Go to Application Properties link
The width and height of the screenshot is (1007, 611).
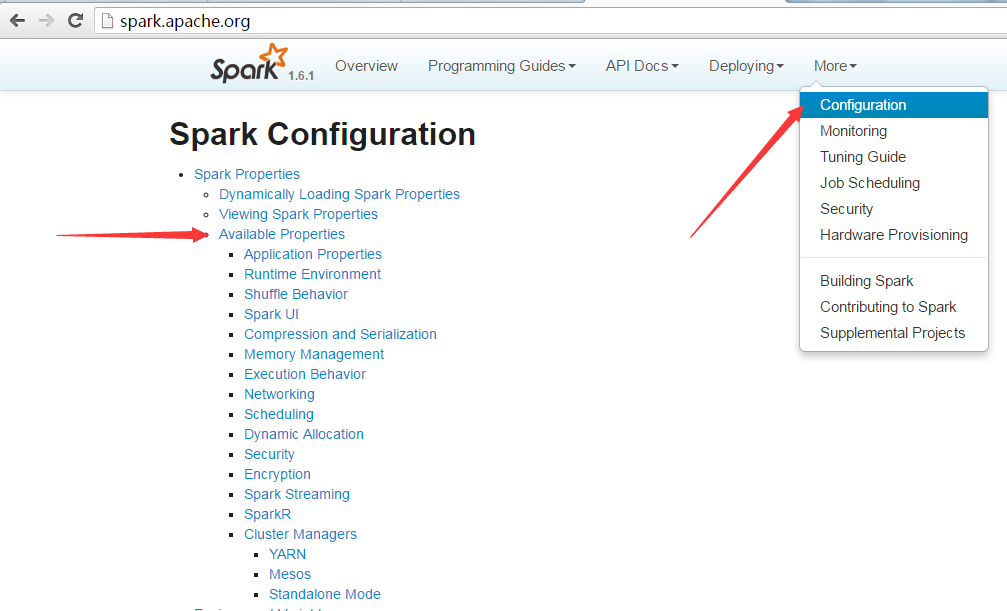tap(313, 254)
